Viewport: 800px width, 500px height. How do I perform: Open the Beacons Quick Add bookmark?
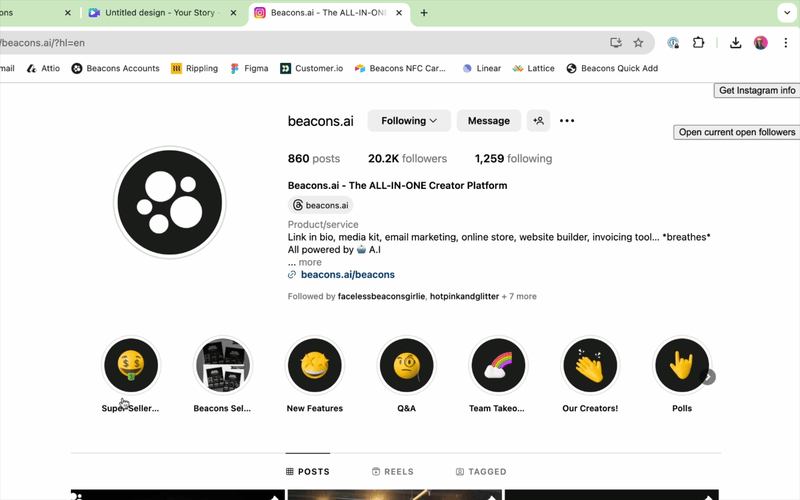point(612,68)
